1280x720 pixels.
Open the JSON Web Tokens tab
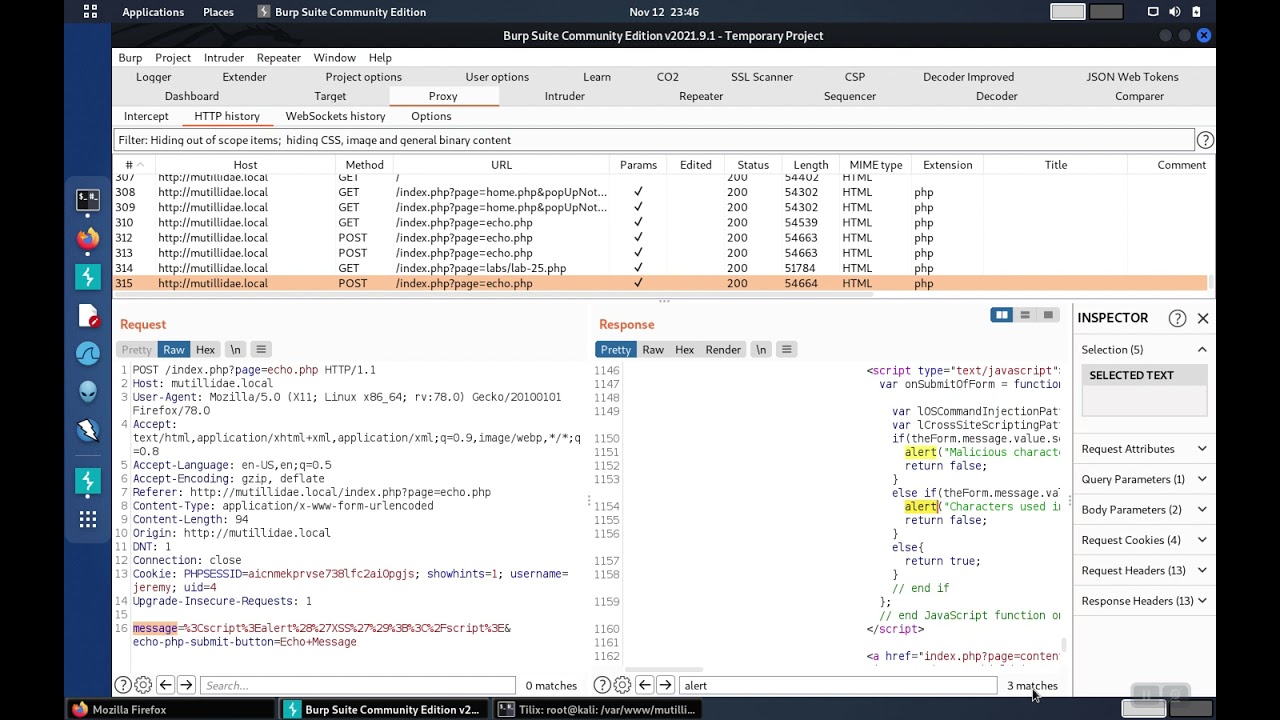[x=1133, y=77]
